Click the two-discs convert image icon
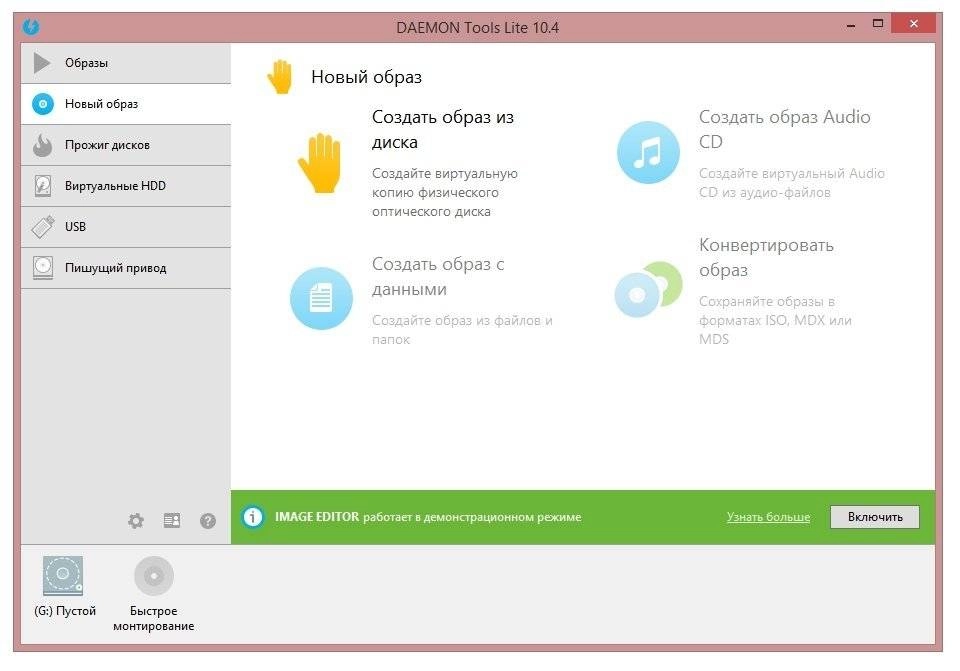Image resolution: width=960 pixels, height=671 pixels. [x=648, y=289]
